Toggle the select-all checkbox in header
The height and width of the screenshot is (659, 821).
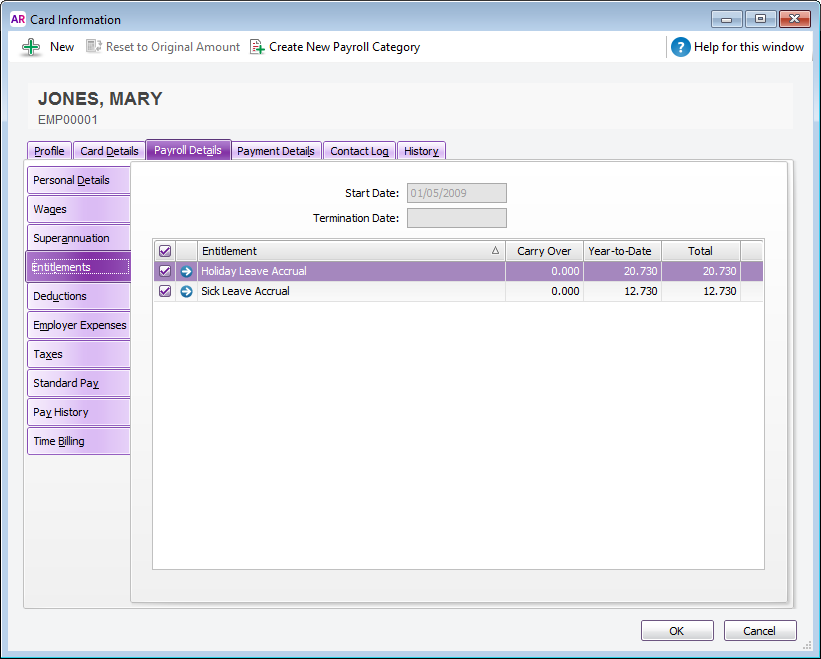(x=165, y=251)
